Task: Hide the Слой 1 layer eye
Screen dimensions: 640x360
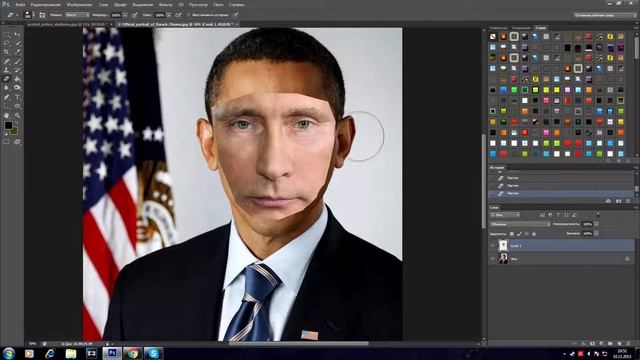Action: pyautogui.click(x=493, y=246)
